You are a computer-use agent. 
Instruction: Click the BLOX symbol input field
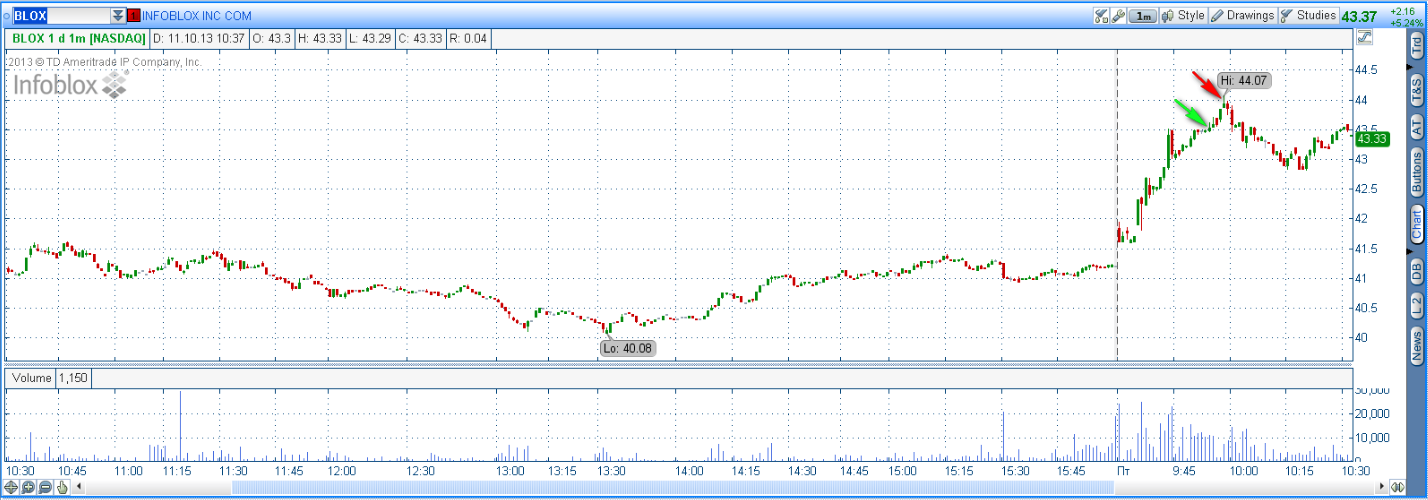[61, 16]
